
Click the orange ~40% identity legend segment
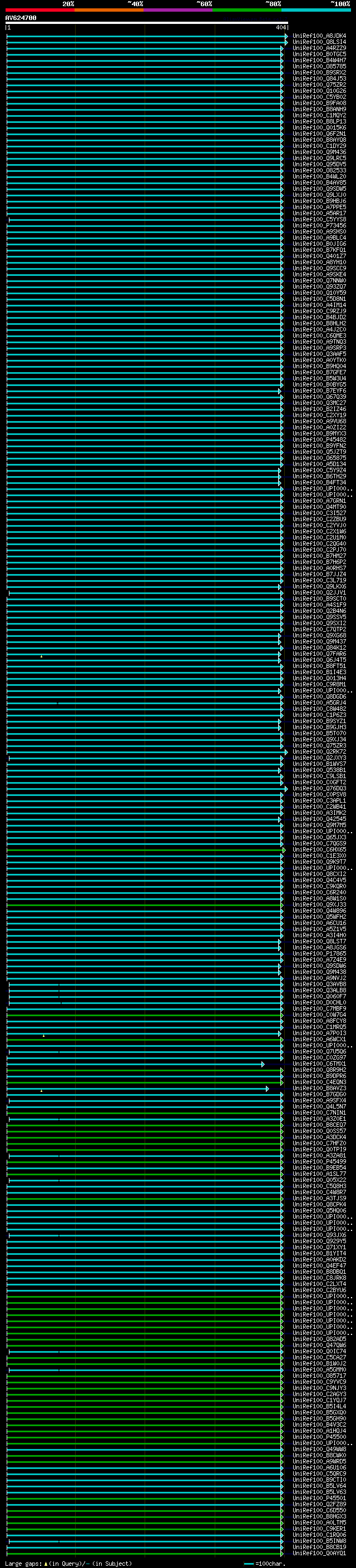[x=109, y=10]
